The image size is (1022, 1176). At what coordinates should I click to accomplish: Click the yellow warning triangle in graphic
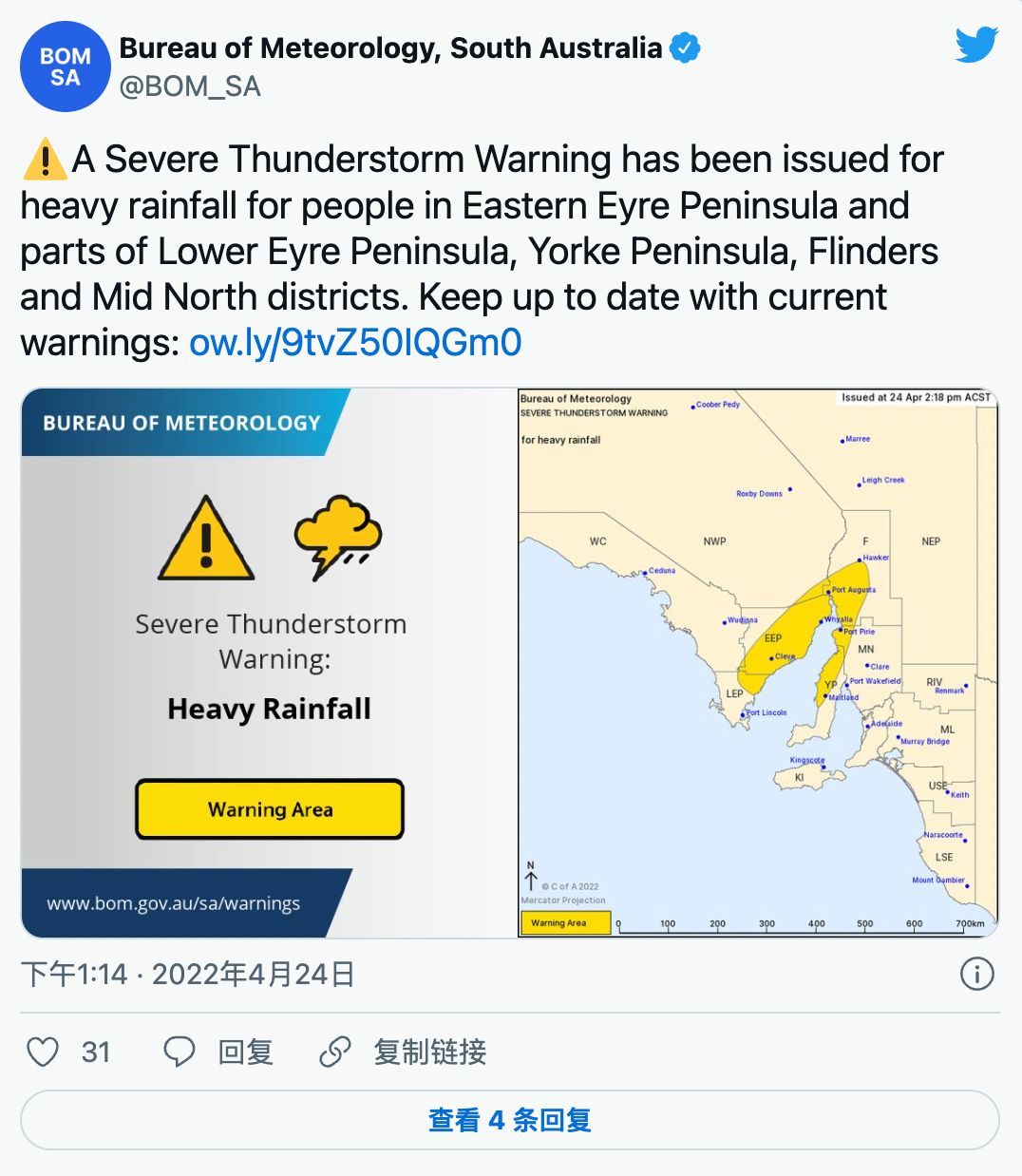click(206, 539)
